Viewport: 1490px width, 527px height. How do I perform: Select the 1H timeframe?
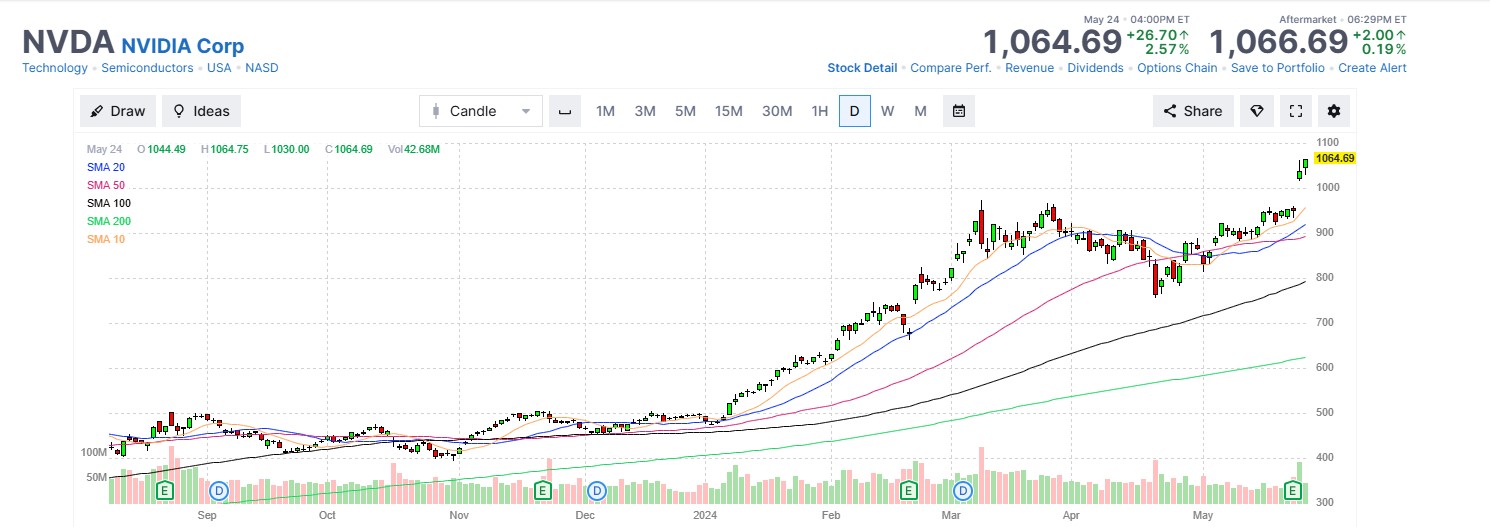(x=820, y=111)
